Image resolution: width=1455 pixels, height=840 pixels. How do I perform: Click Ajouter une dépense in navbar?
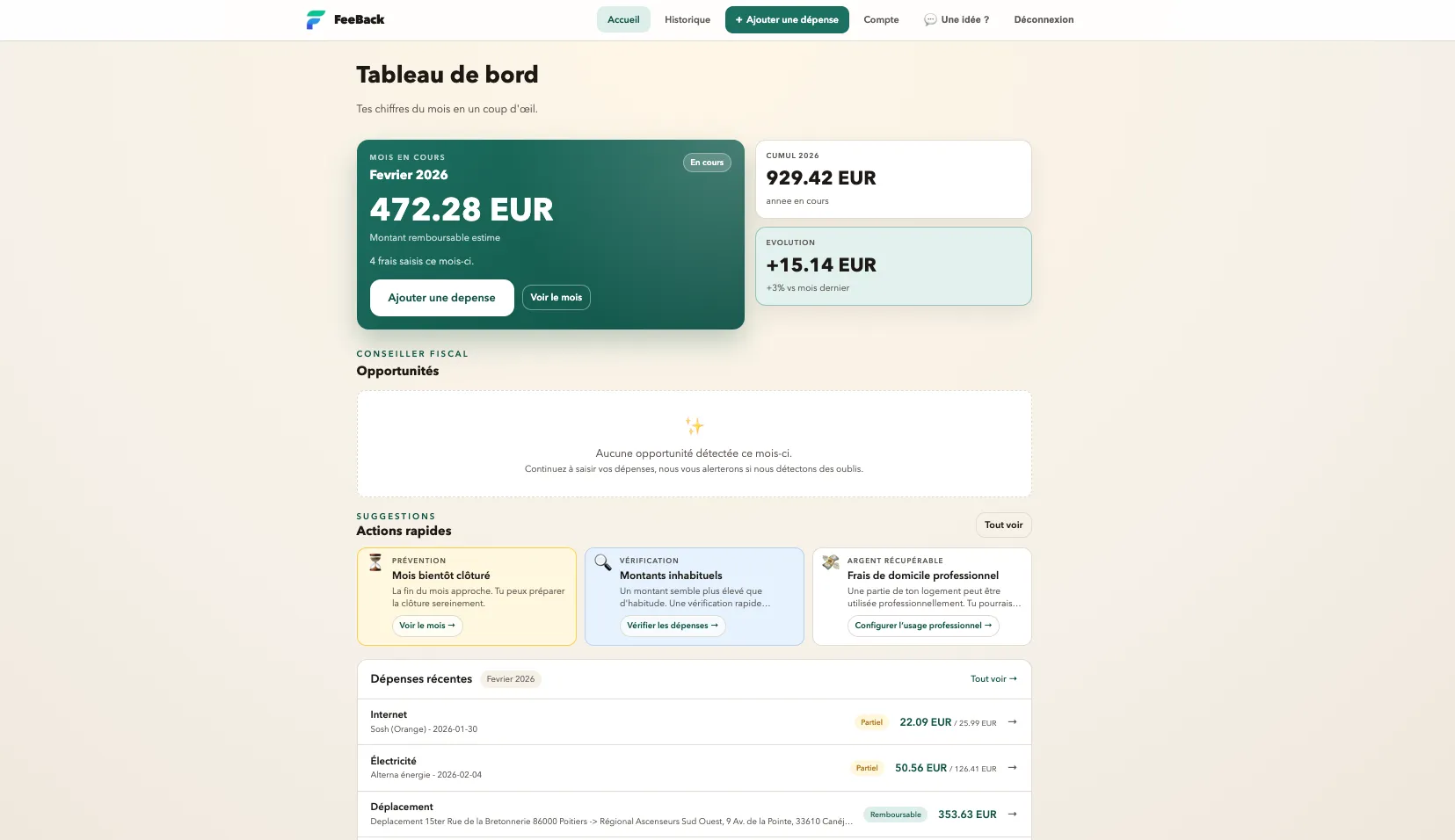coord(787,19)
